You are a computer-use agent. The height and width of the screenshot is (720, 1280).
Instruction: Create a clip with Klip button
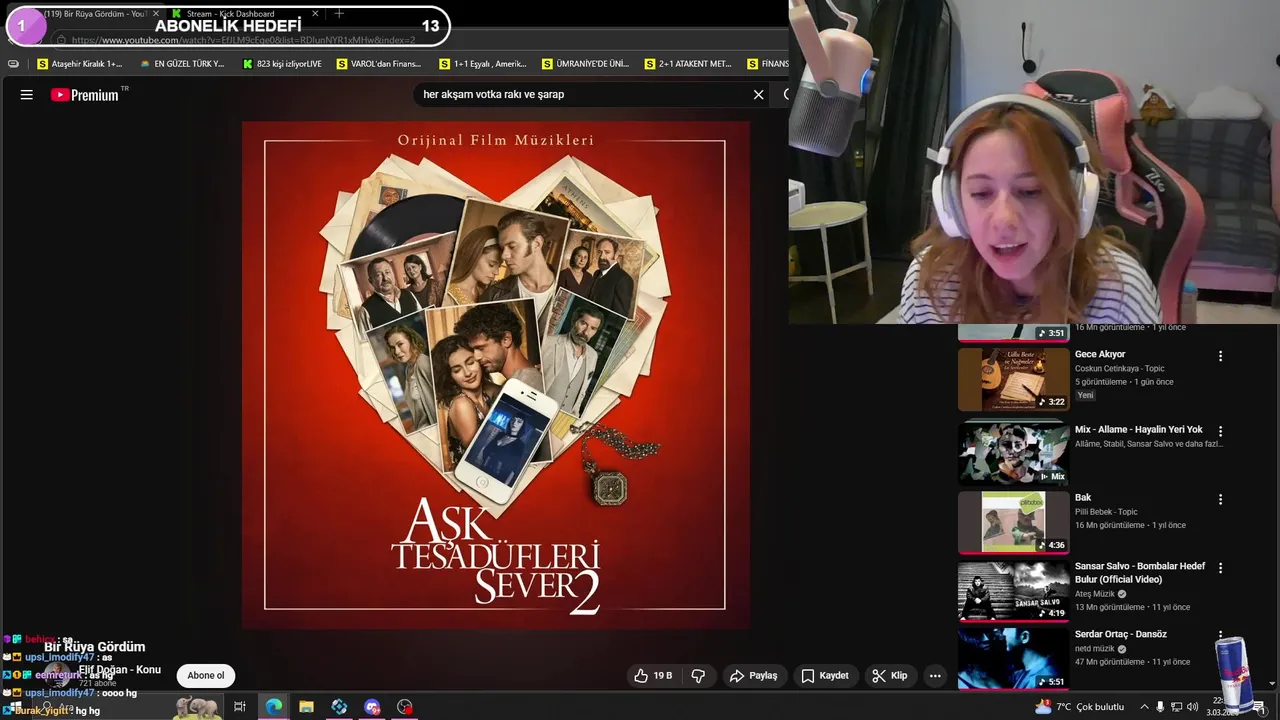click(x=889, y=676)
